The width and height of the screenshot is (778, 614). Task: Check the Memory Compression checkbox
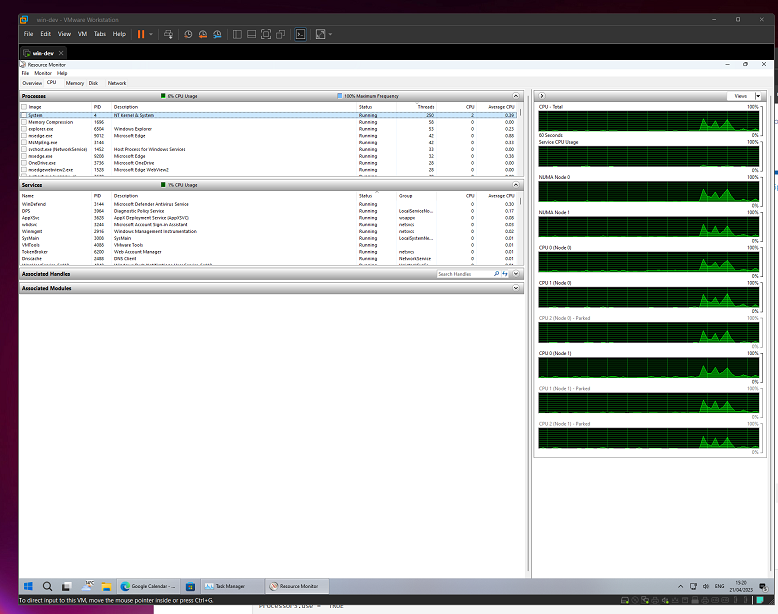click(x=24, y=122)
